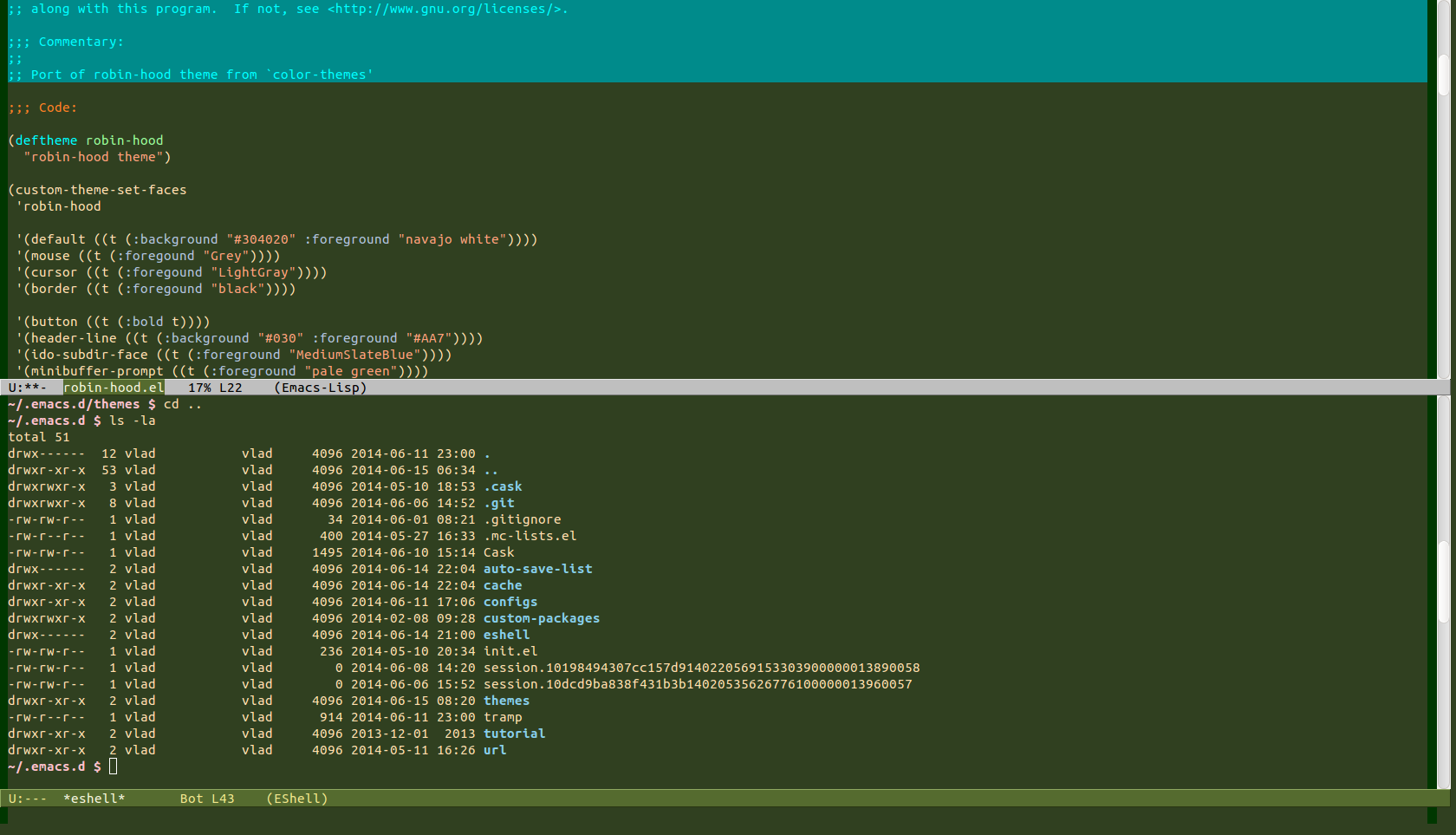The width and height of the screenshot is (1456, 835).
Task: Click the "LightGray" cursor color string
Action: (x=253, y=272)
